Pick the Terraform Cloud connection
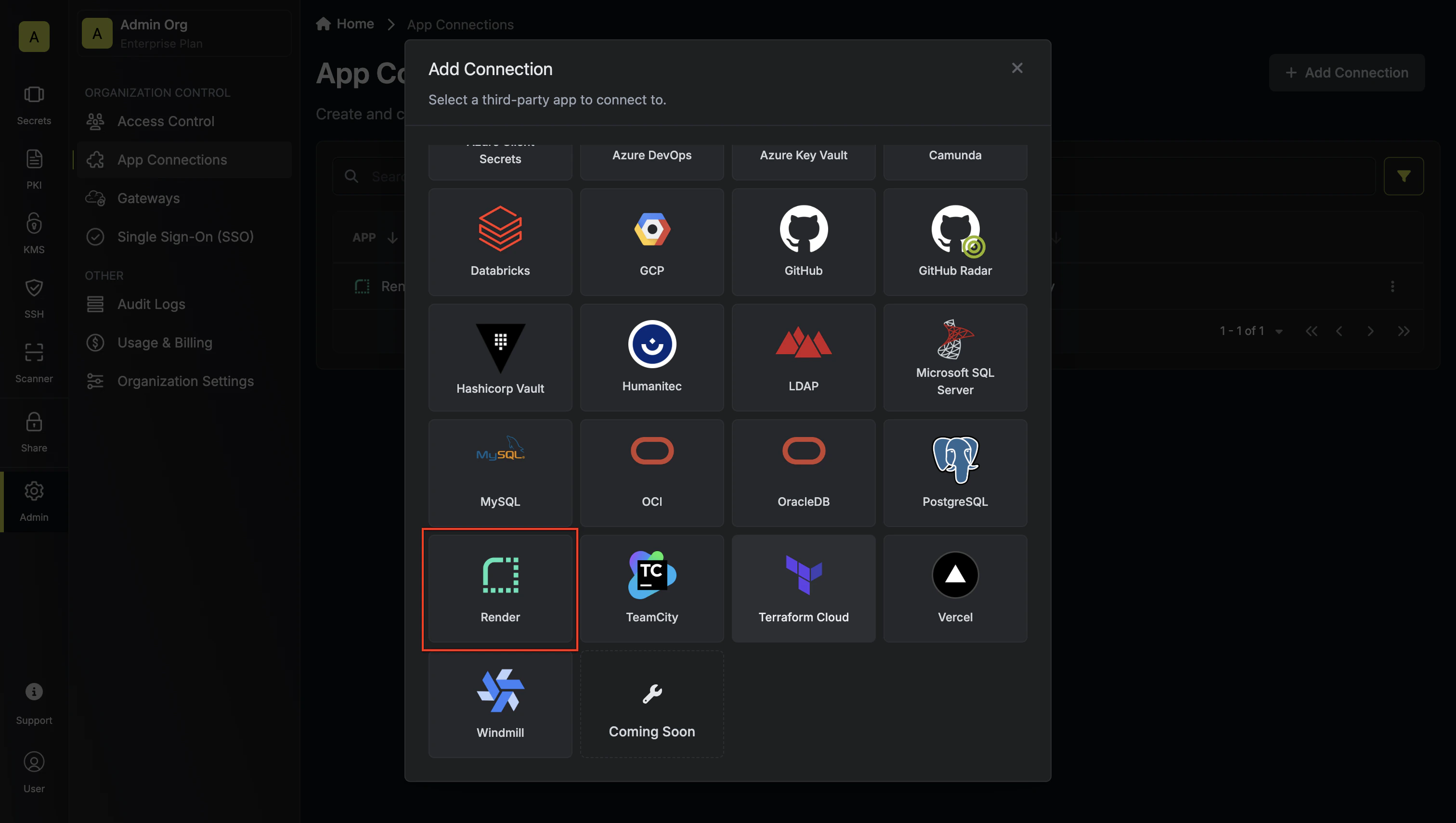 tap(803, 589)
